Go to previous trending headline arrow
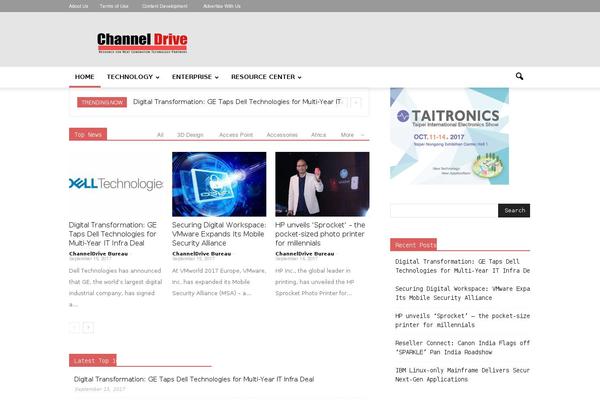 344,102
